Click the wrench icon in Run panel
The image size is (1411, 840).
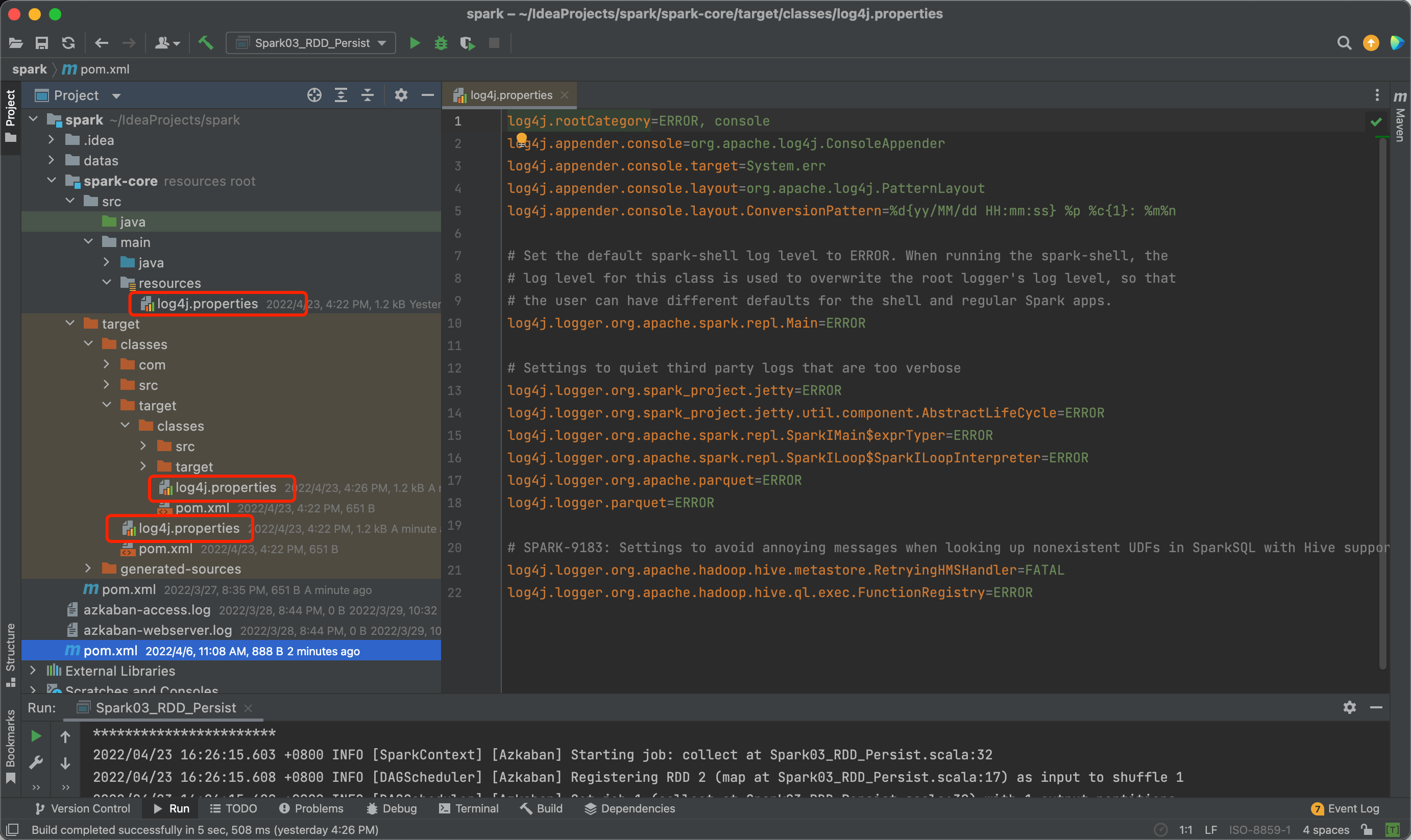[x=36, y=762]
